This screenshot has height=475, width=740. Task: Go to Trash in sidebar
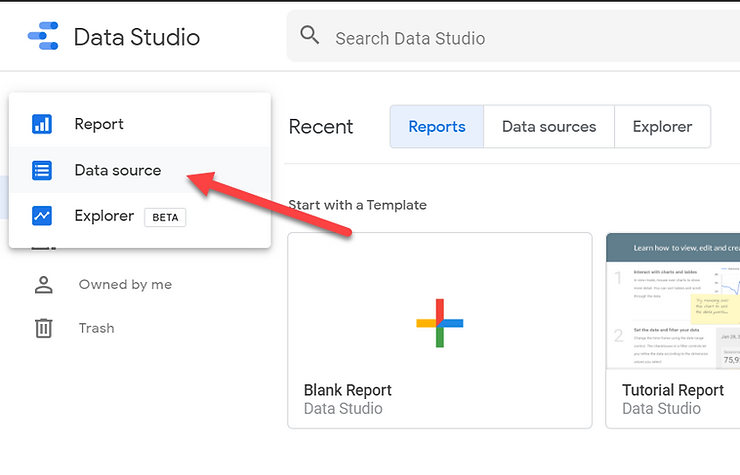coord(97,328)
